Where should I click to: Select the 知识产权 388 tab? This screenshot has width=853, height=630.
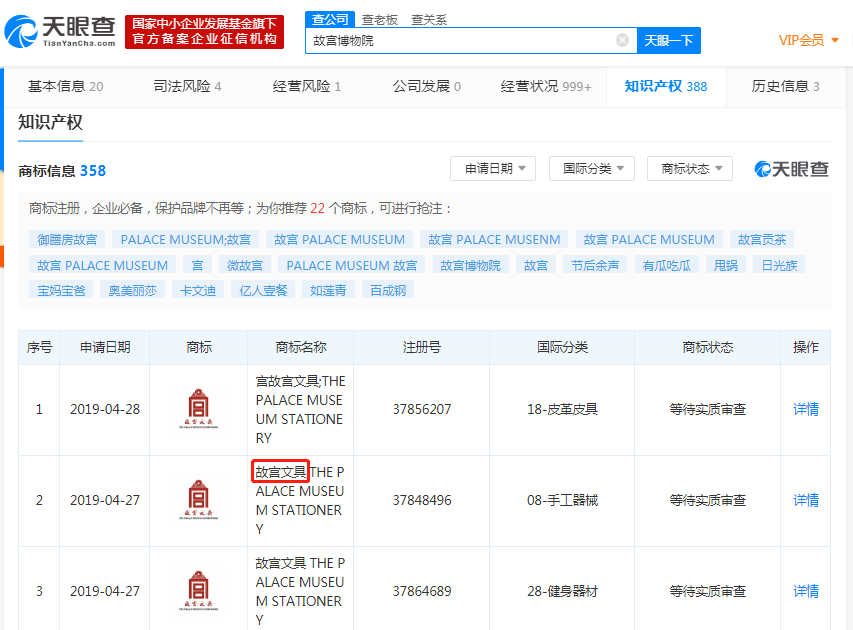pos(665,87)
